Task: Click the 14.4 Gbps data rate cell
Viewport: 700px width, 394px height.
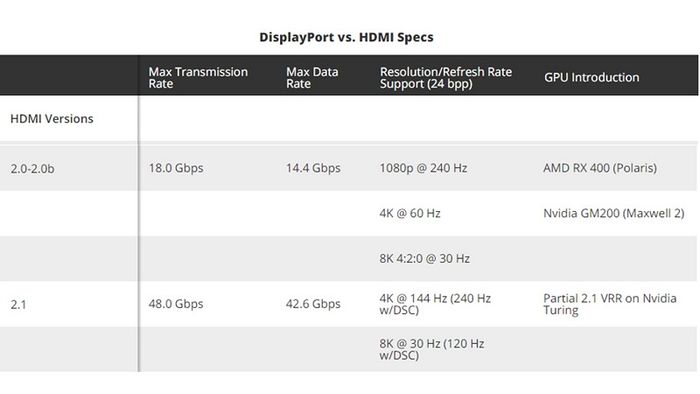Action: pyautogui.click(x=313, y=168)
